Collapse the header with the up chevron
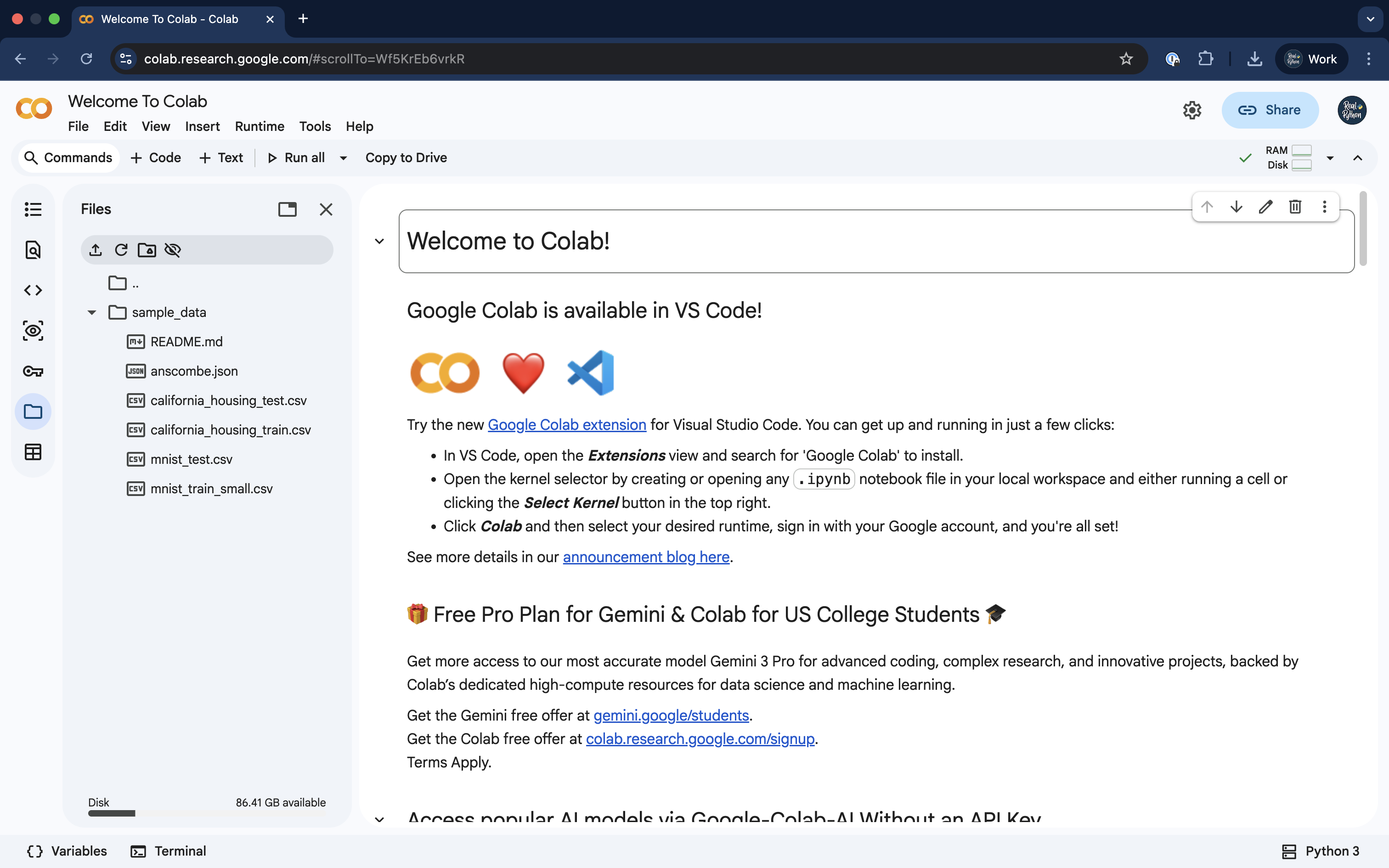This screenshot has width=1389, height=868. point(1357,158)
